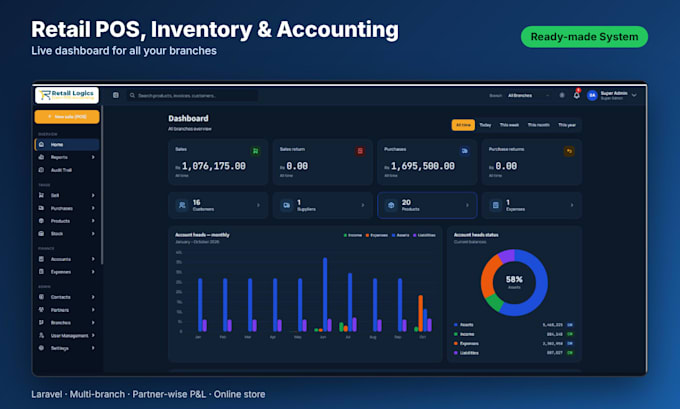Open the 16 Customers tile arrow
This screenshot has width=680, height=409.
pos(258,205)
